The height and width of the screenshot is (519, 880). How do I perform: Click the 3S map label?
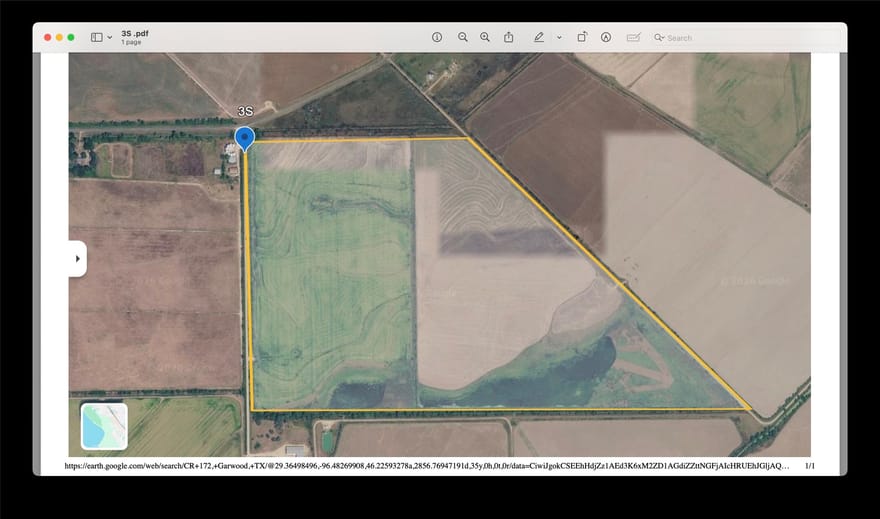tap(245, 111)
